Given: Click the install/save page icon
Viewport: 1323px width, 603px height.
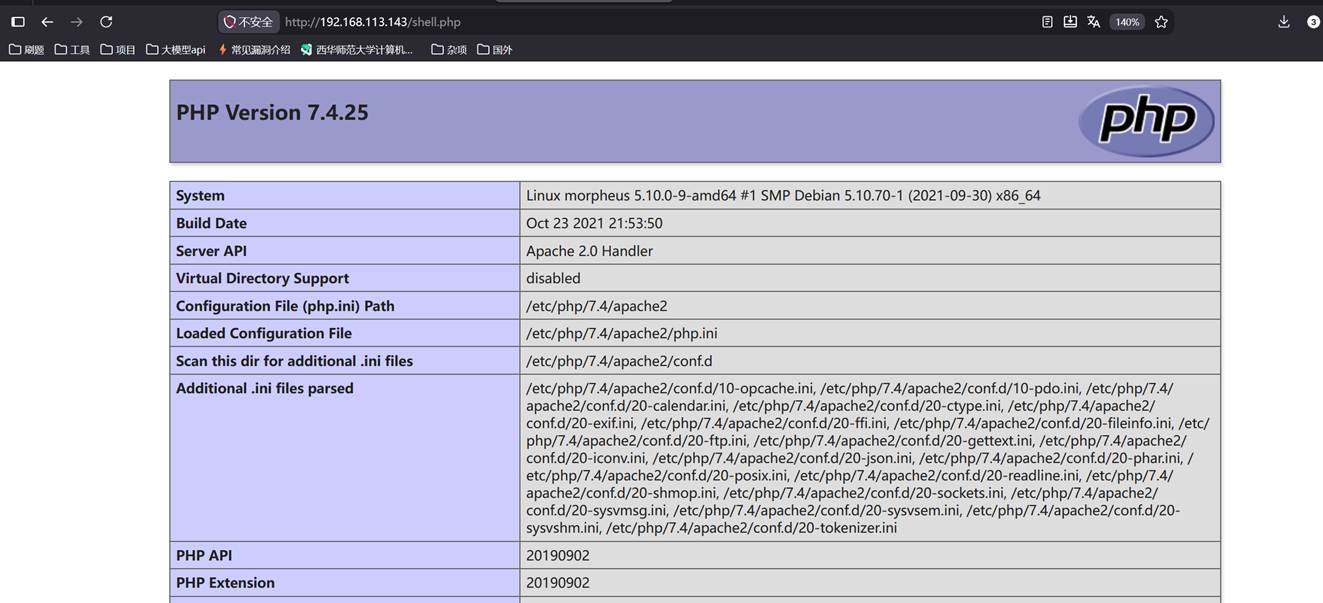Looking at the screenshot, I should pos(1070,22).
